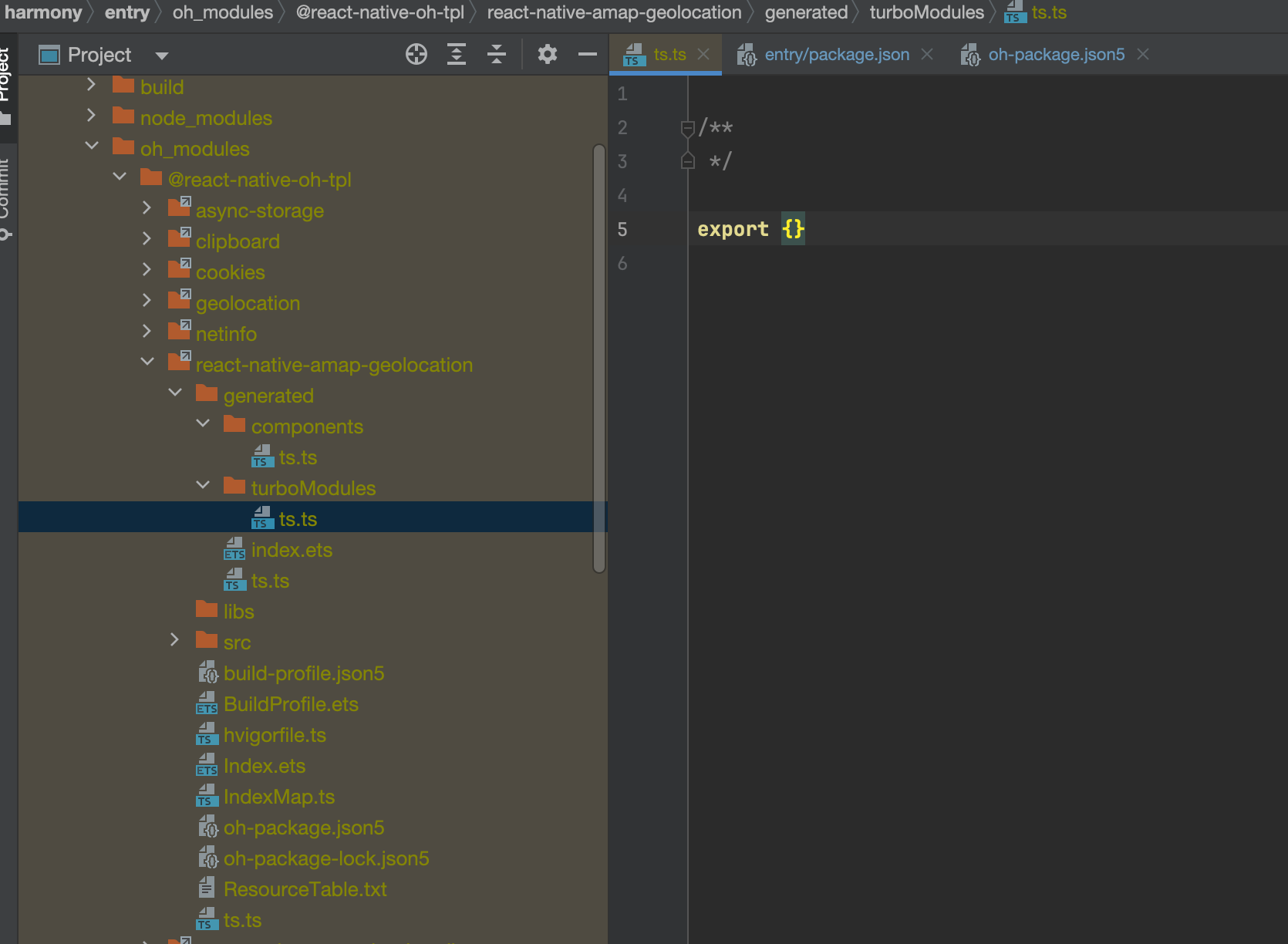1288x944 pixels.
Task: Select ResourceTable.txt file
Action: [x=305, y=889]
